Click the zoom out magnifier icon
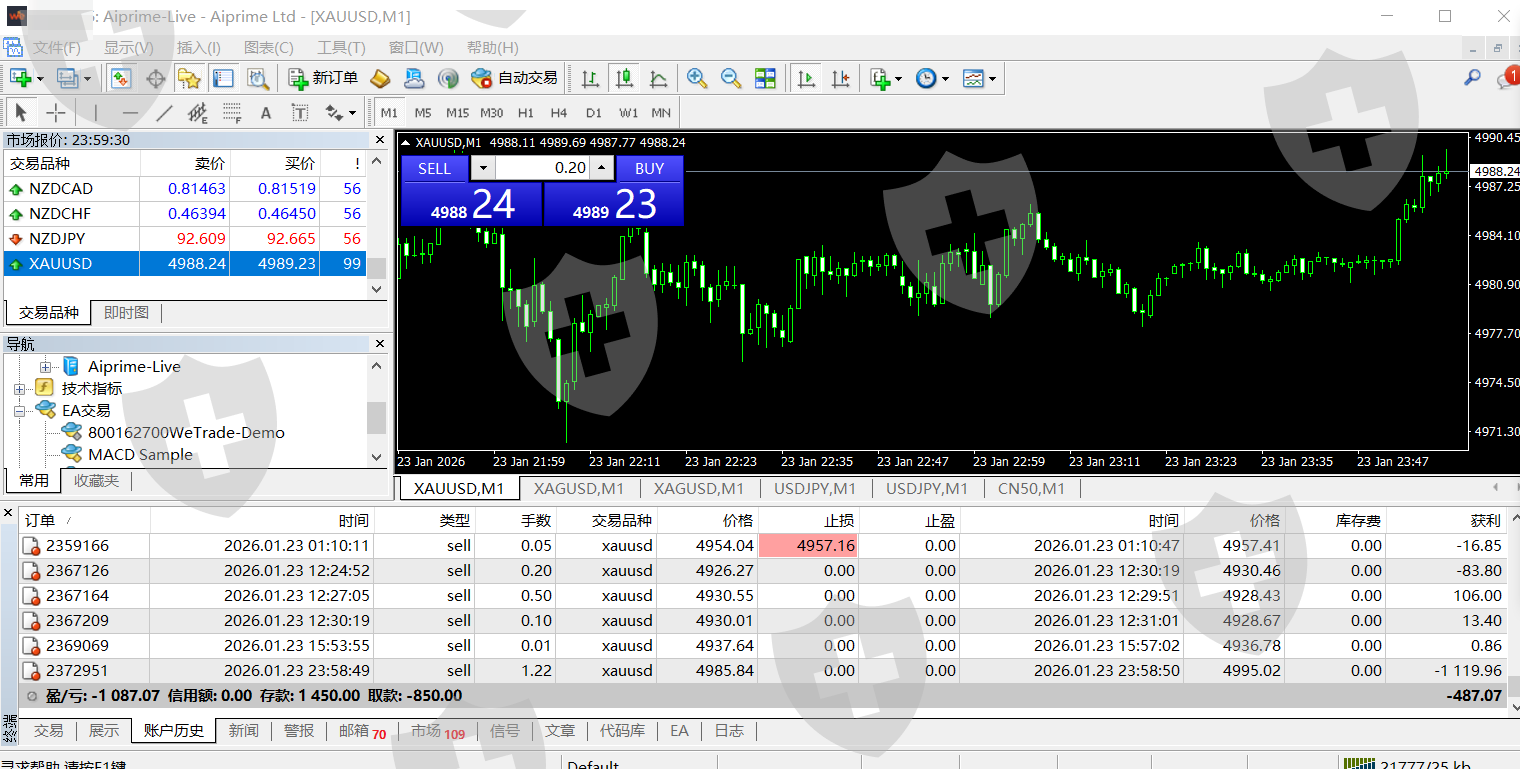The height and width of the screenshot is (769, 1520). [x=731, y=78]
